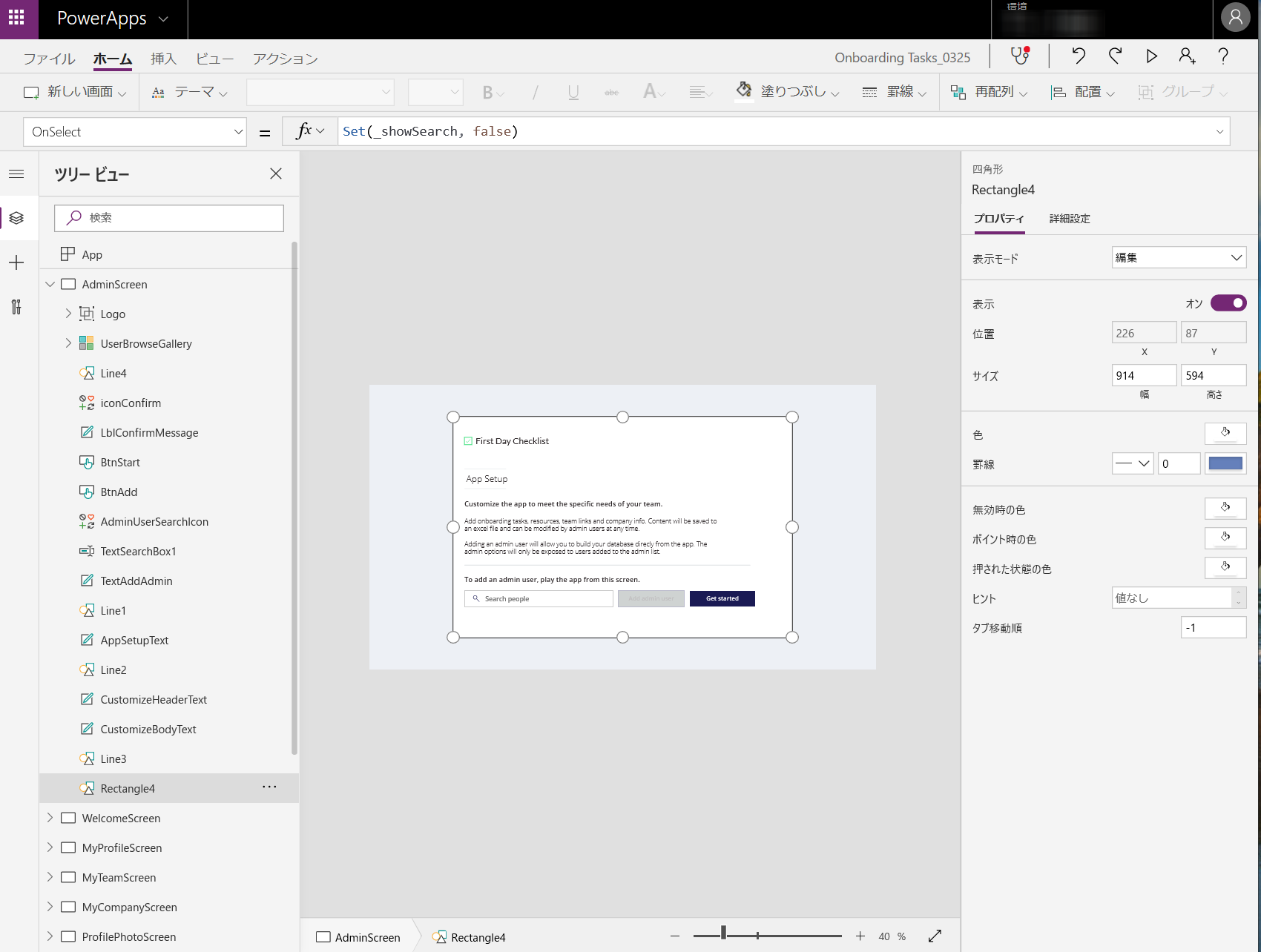Click the Bold formatting icon
The height and width of the screenshot is (952, 1261).
click(487, 93)
